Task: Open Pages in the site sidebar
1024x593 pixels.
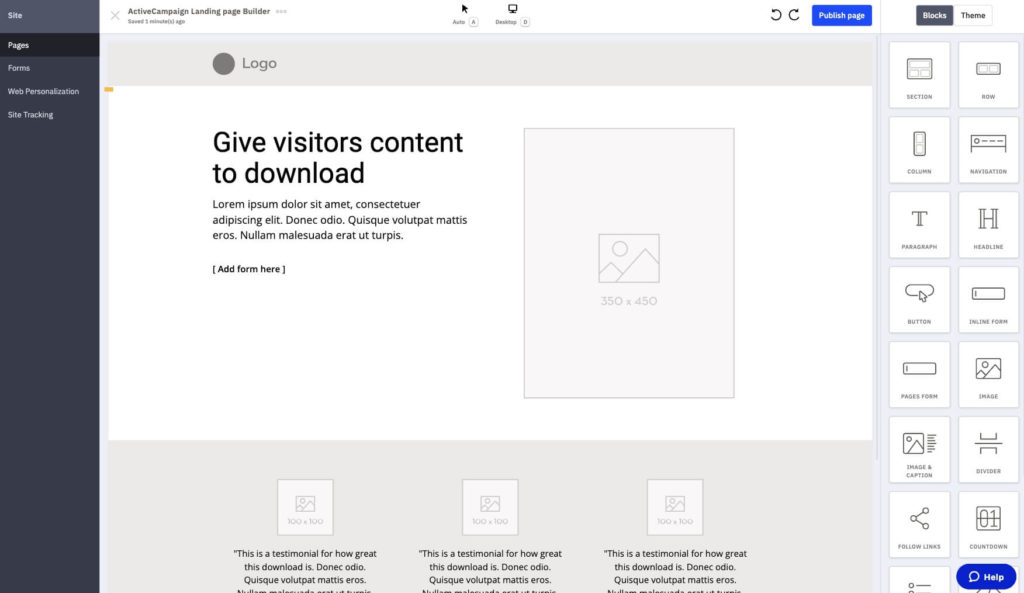Action: tap(50, 45)
